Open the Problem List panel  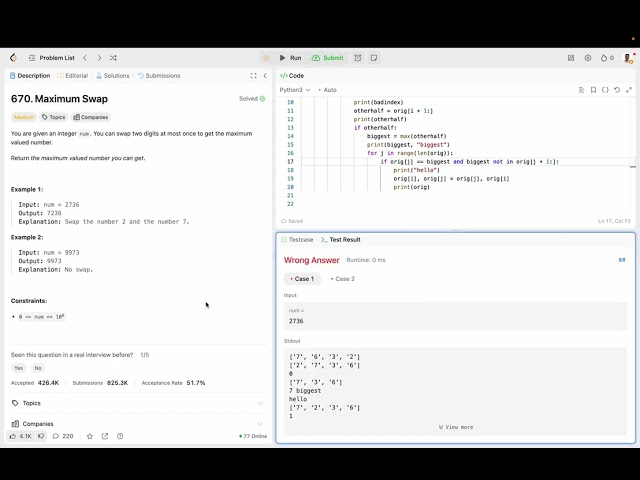tap(52, 58)
